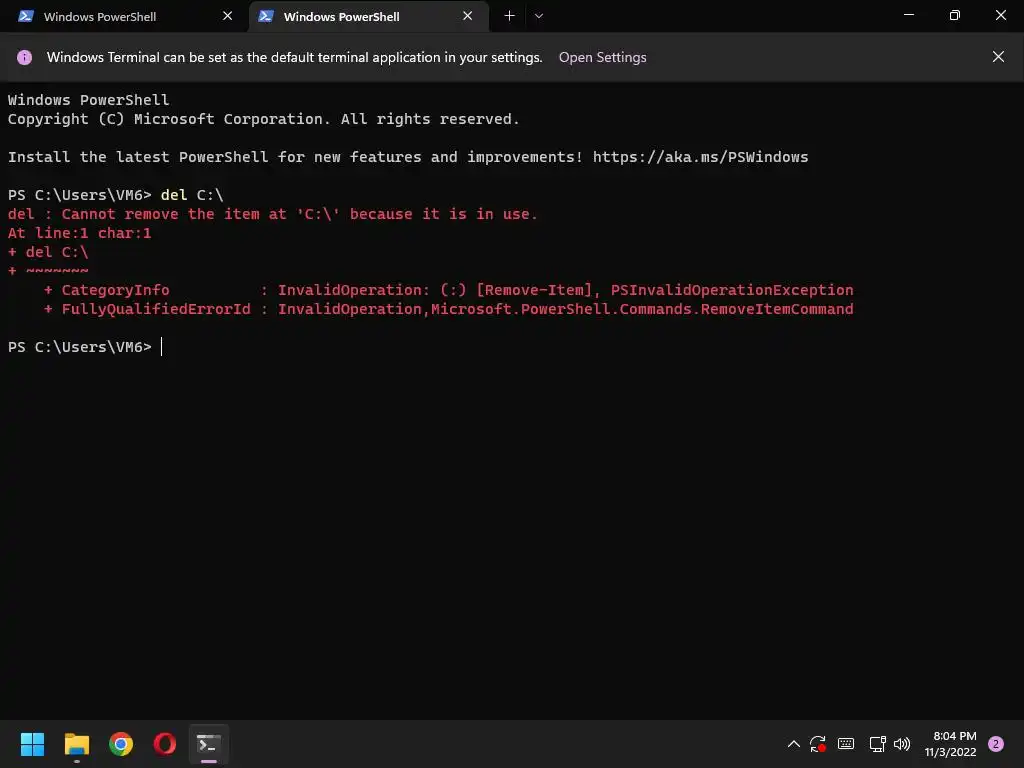This screenshot has width=1024, height=768.
Task: Dismiss the default terminal notification bar
Action: coord(998,57)
